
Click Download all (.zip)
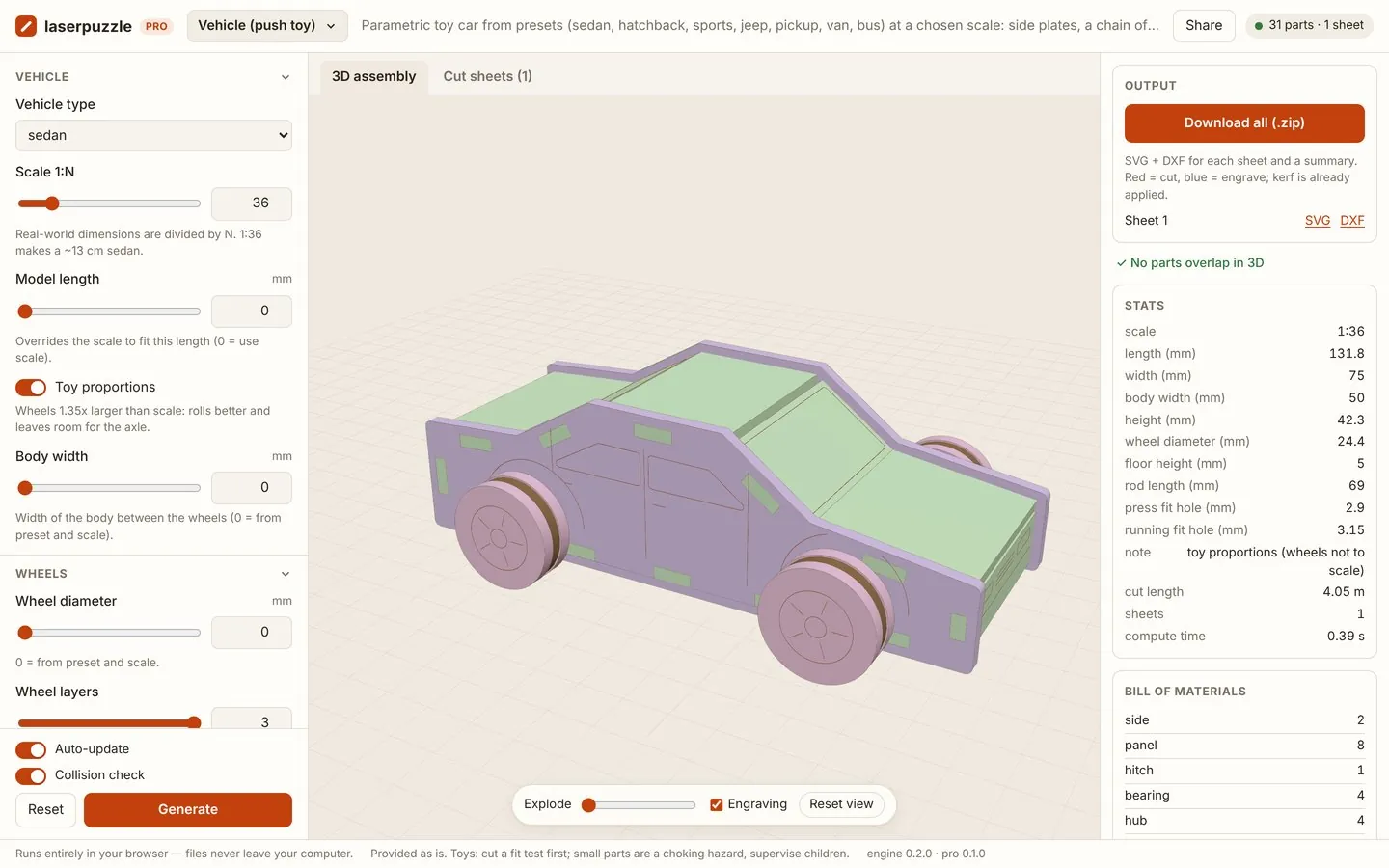1244,122
